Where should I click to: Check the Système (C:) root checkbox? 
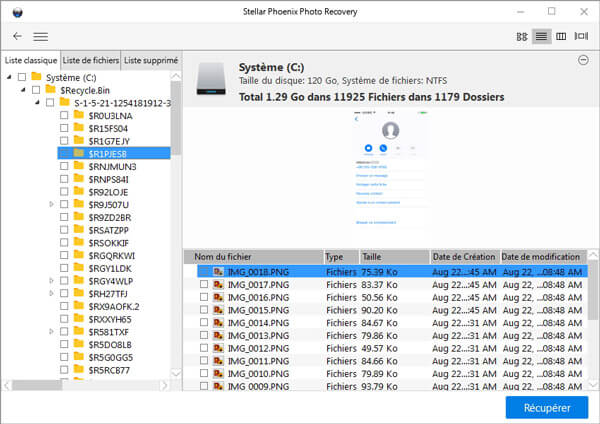coord(22,77)
